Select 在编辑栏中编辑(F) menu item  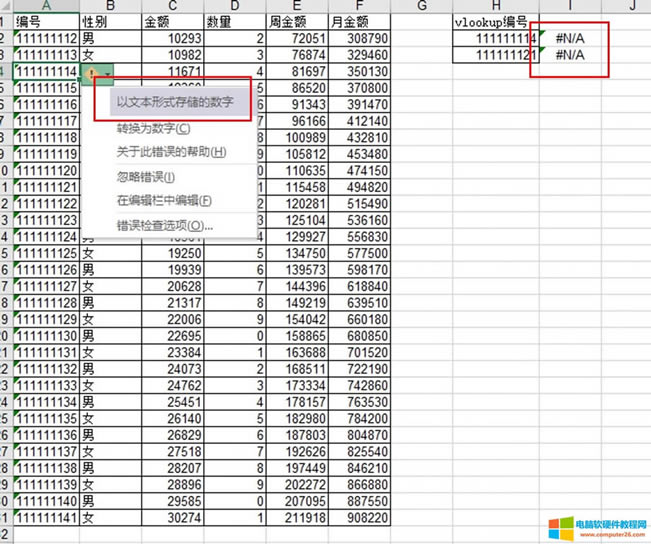[x=164, y=201]
